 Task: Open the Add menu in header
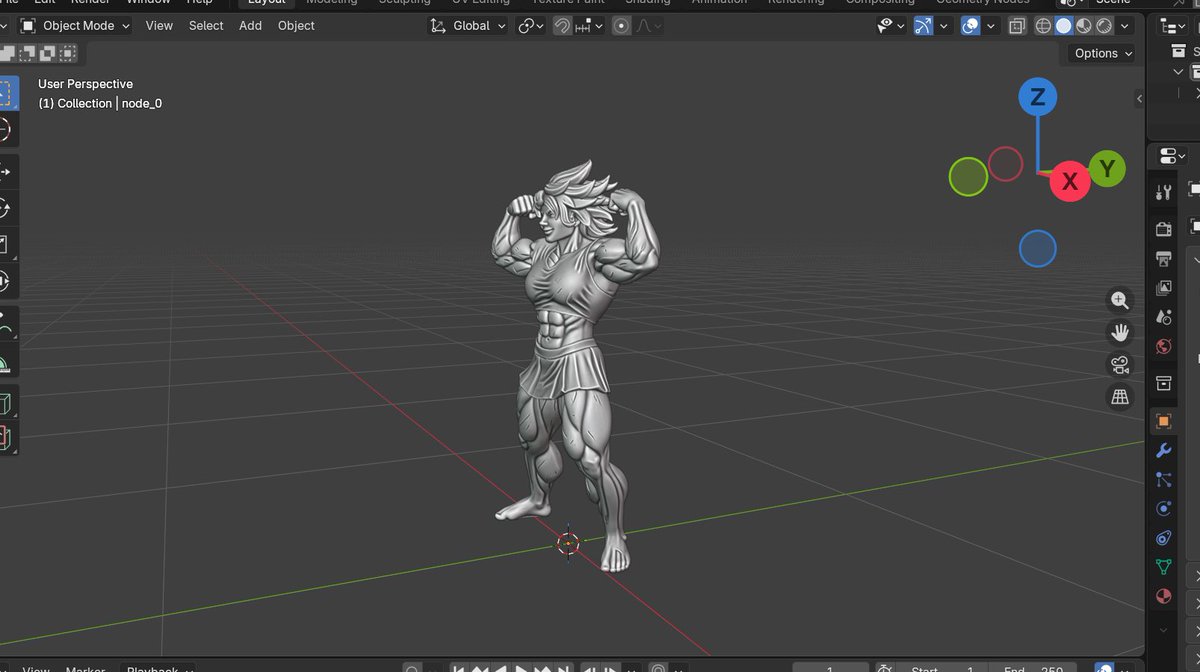pyautogui.click(x=250, y=26)
